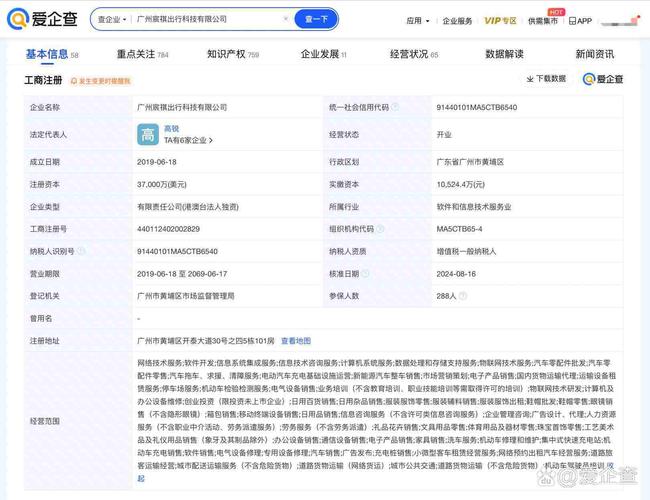
Task: Select organization code MA5CTB65-4
Action: pos(459,229)
